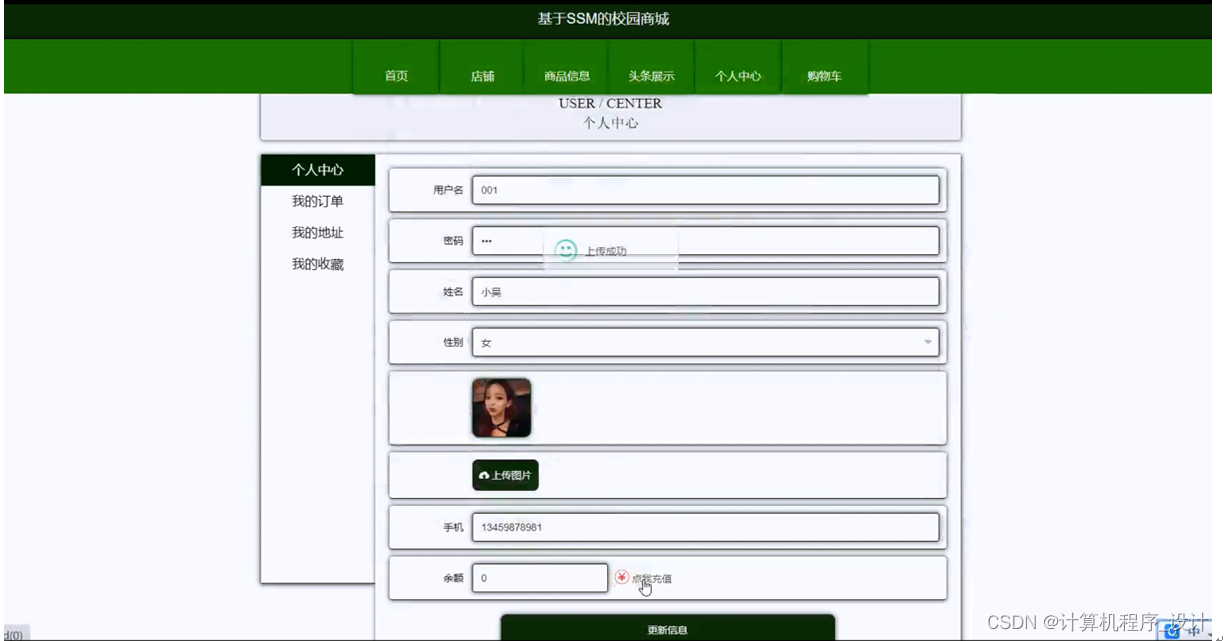Click the 上传图片 button
Screen dimensions: 1224x641
click(505, 475)
